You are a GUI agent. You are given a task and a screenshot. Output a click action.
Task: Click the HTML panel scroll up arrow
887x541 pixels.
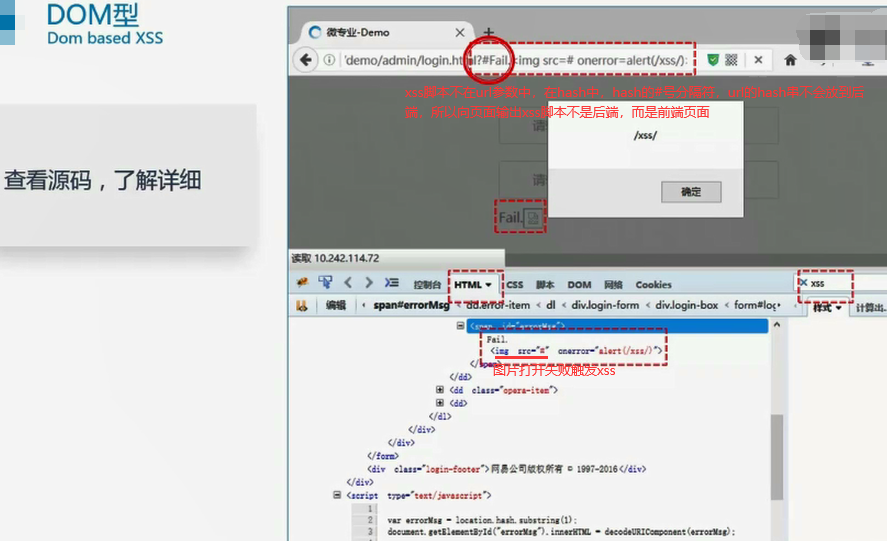tap(777, 325)
